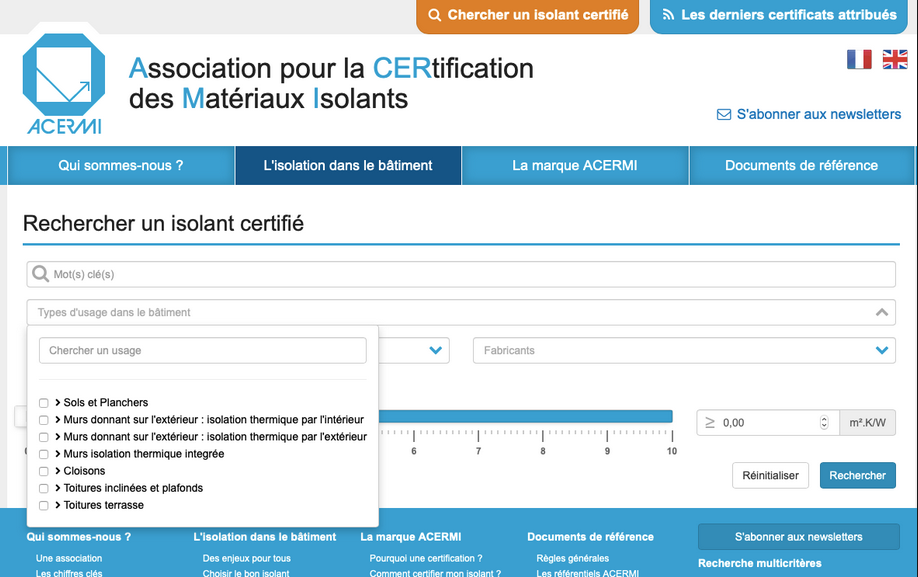Check Murs isolation thermique par l'intérieur box
The width and height of the screenshot is (918, 577).
coord(44,420)
